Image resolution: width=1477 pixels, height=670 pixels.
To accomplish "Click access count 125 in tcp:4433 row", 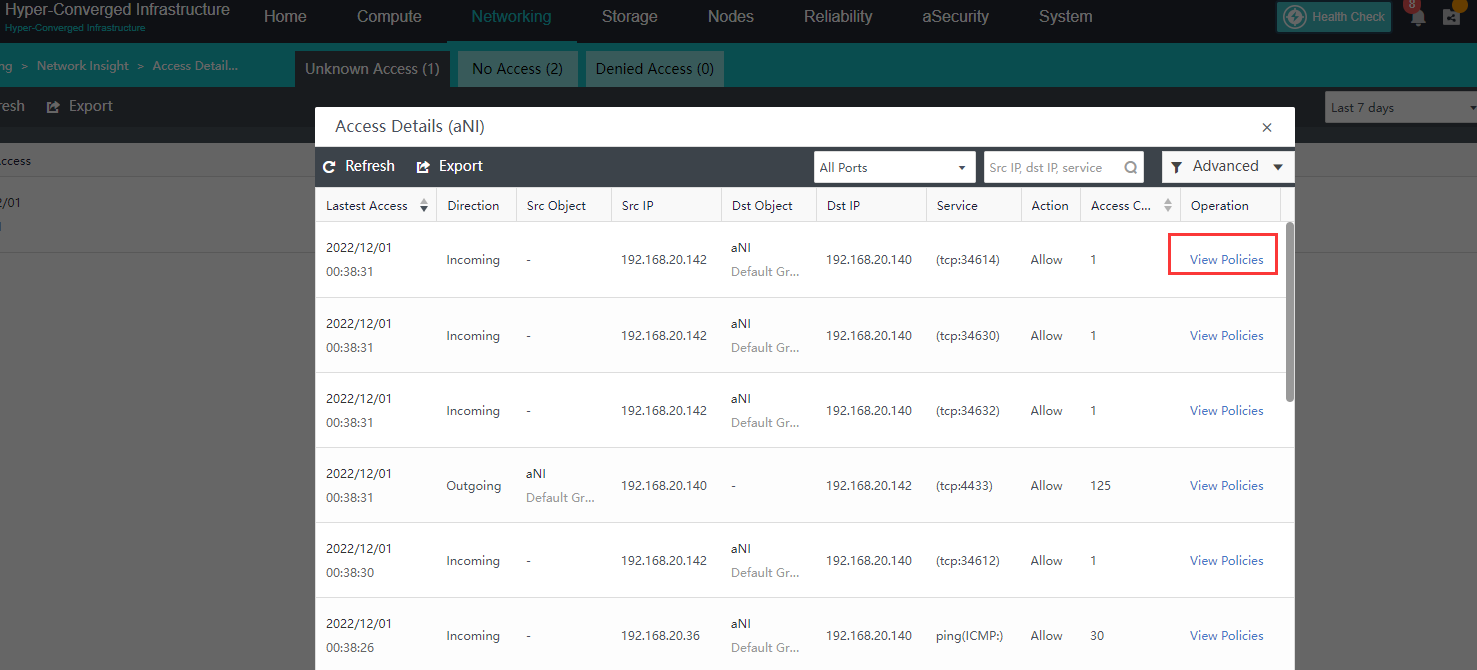I will 1100,486.
